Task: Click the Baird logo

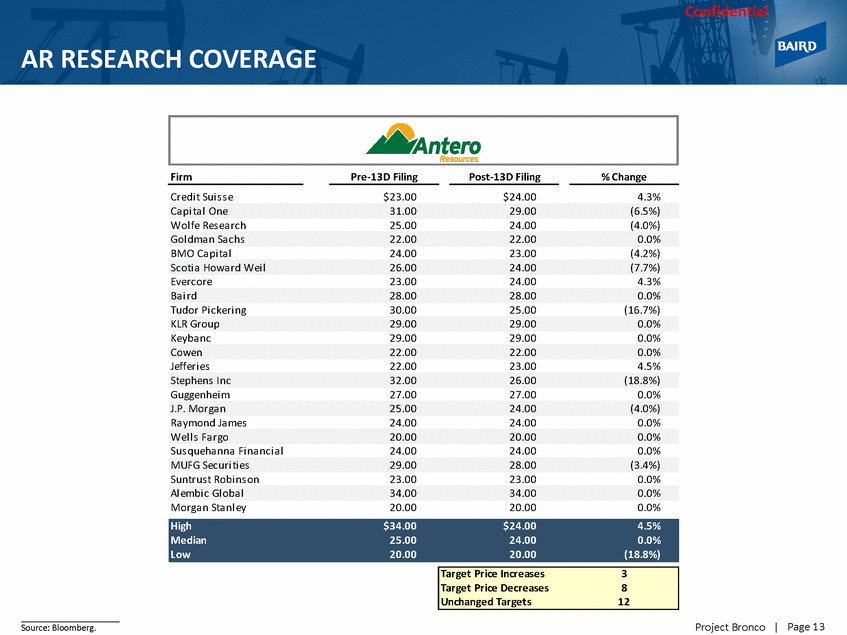Action: (x=800, y=45)
